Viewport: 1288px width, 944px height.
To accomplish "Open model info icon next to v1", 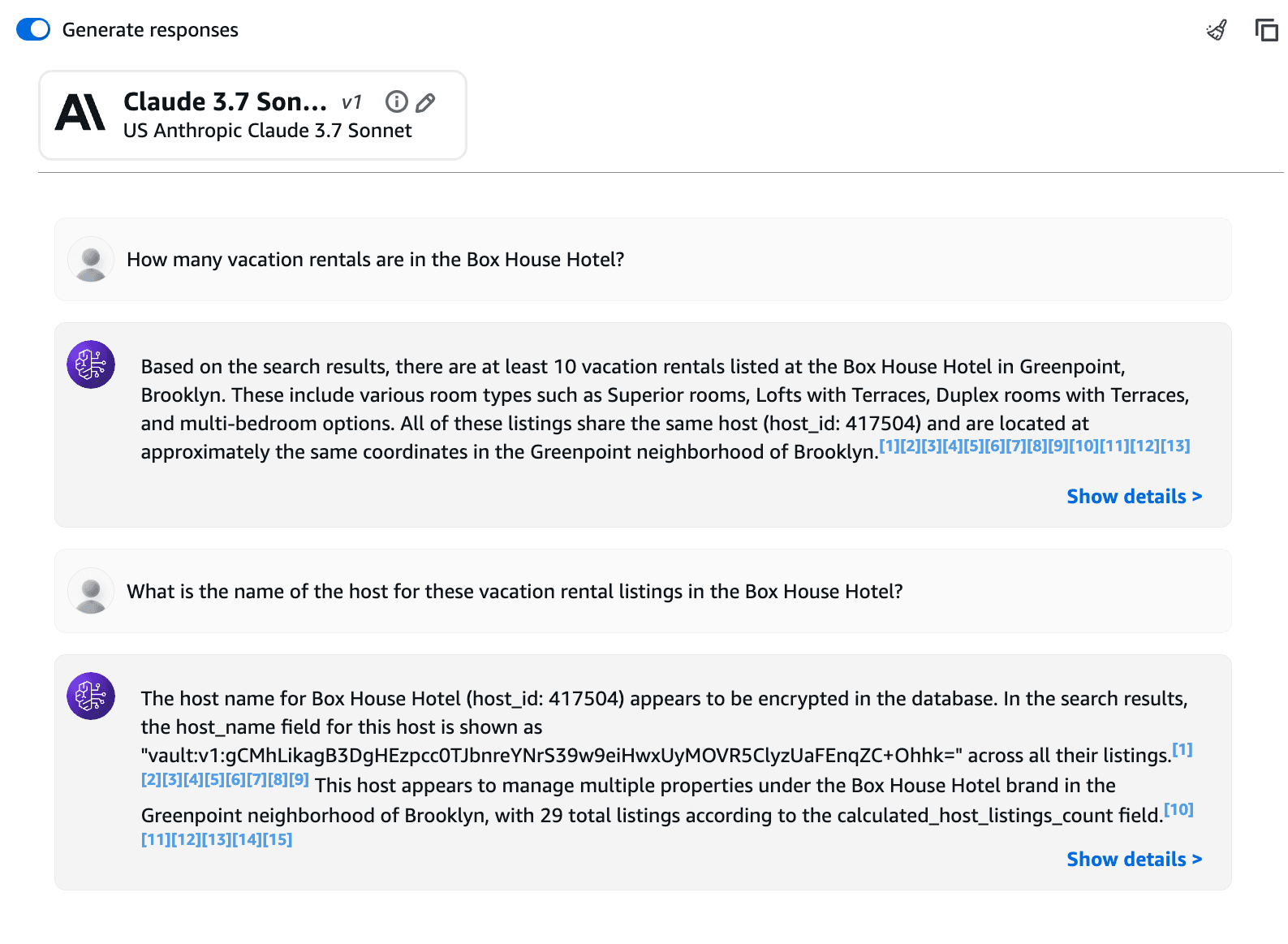I will pos(396,101).
